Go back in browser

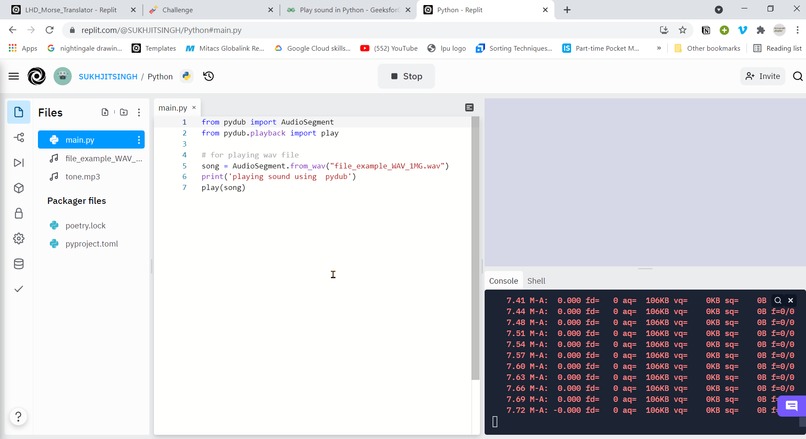(x=13, y=30)
